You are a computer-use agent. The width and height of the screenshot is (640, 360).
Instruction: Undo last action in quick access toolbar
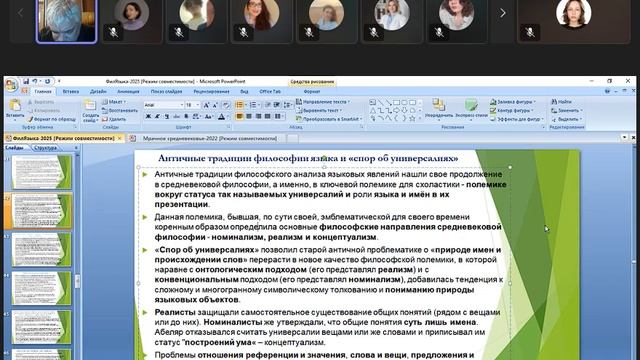(x=35, y=82)
